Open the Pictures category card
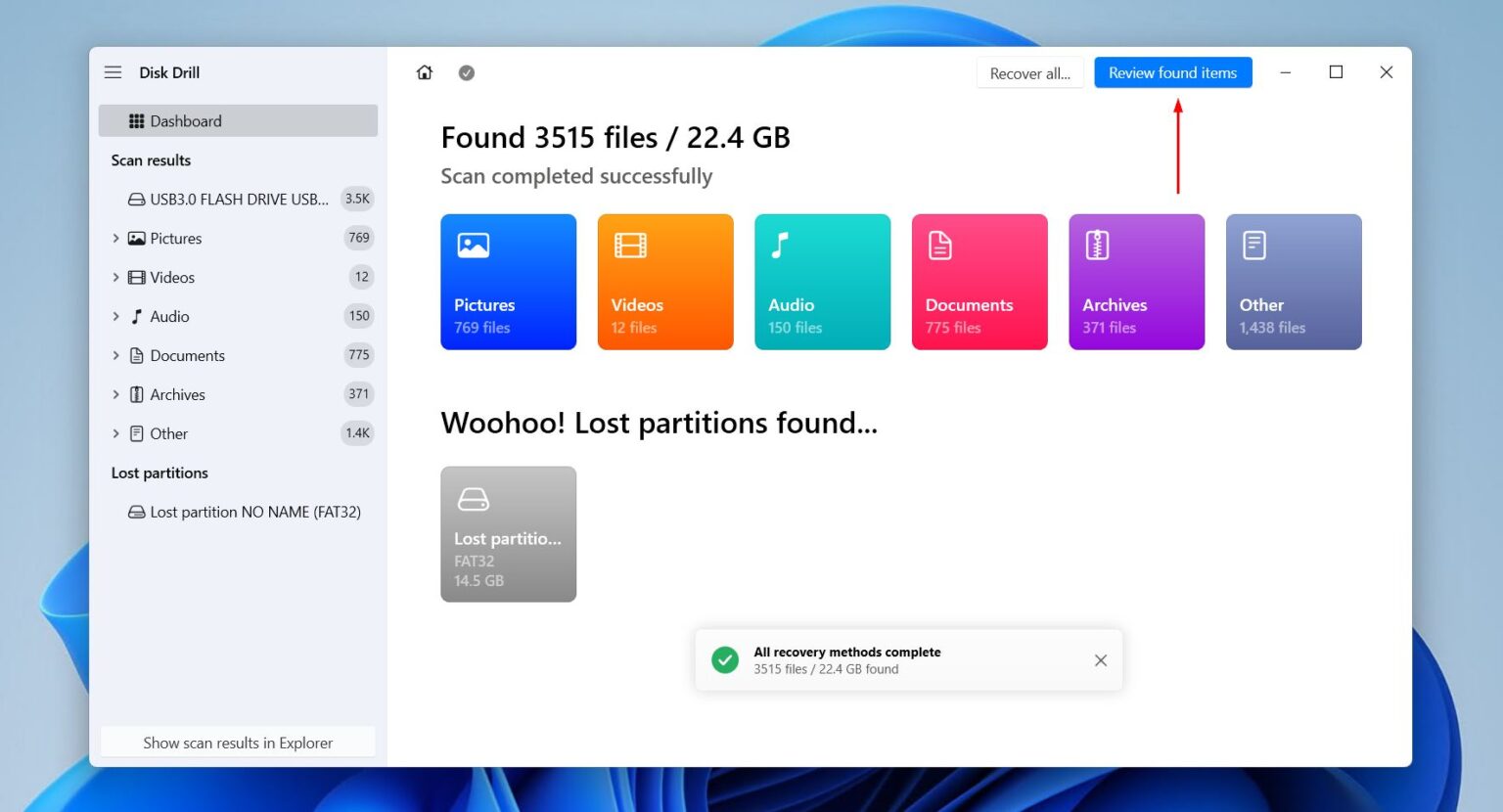The width and height of the screenshot is (1503, 812). click(508, 282)
